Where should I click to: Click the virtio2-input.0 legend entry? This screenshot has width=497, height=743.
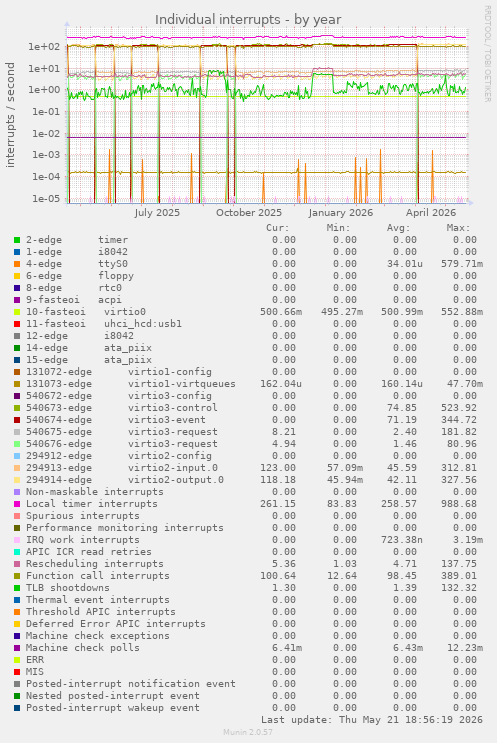click(172, 468)
